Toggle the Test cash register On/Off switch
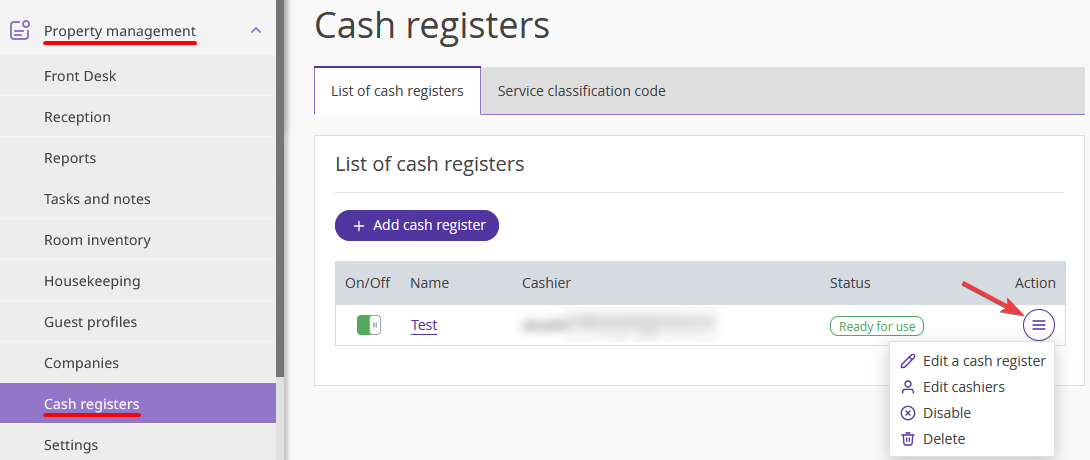This screenshot has height=460, width=1090. (368, 325)
